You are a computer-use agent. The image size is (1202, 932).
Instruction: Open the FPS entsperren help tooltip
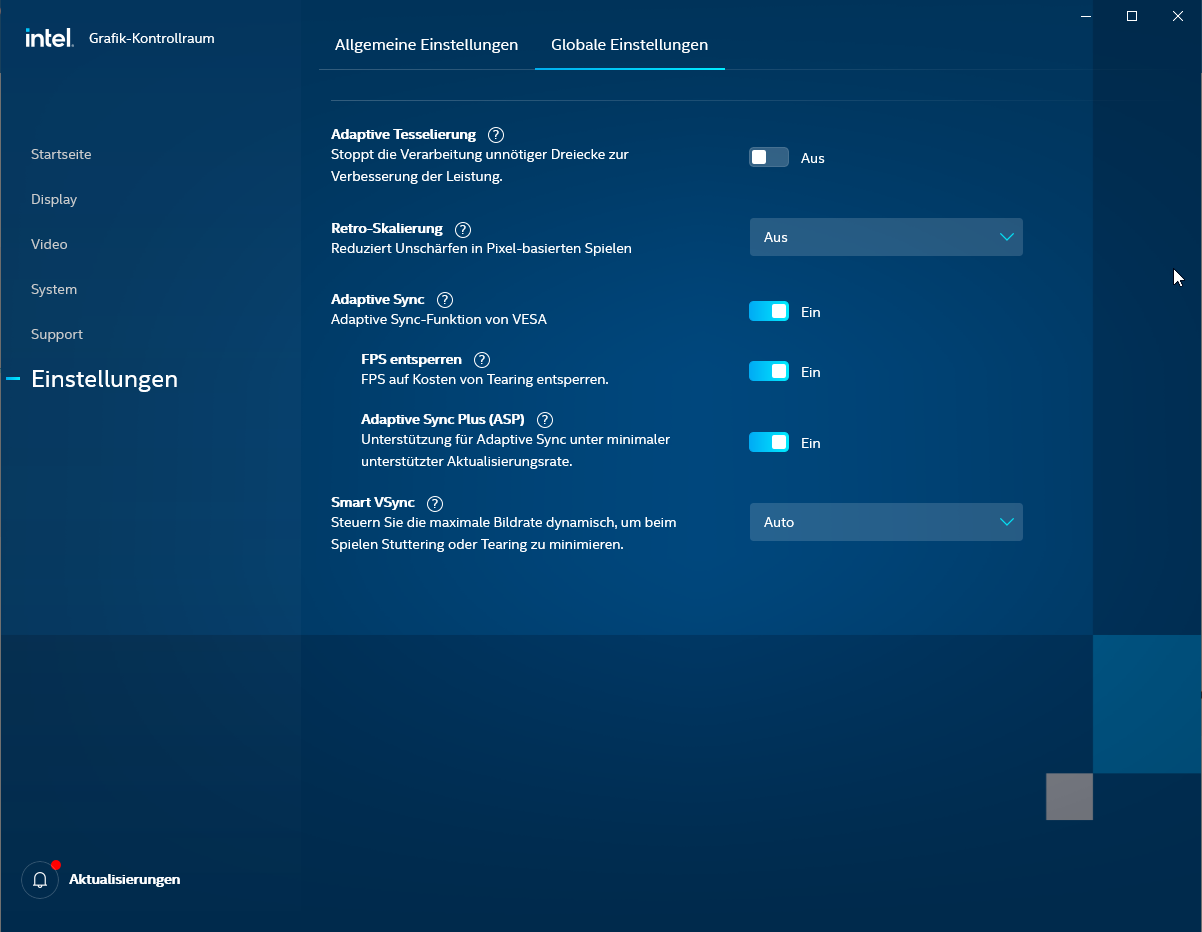point(481,359)
